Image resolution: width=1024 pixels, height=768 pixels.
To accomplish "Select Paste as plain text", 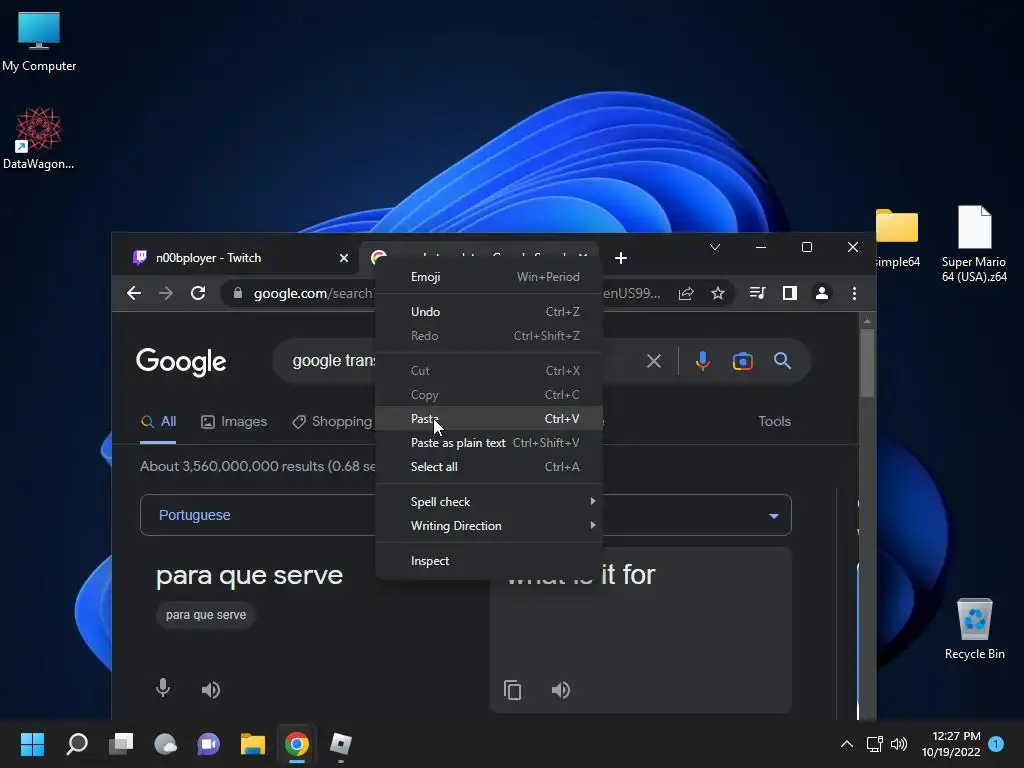I will [x=489, y=443].
